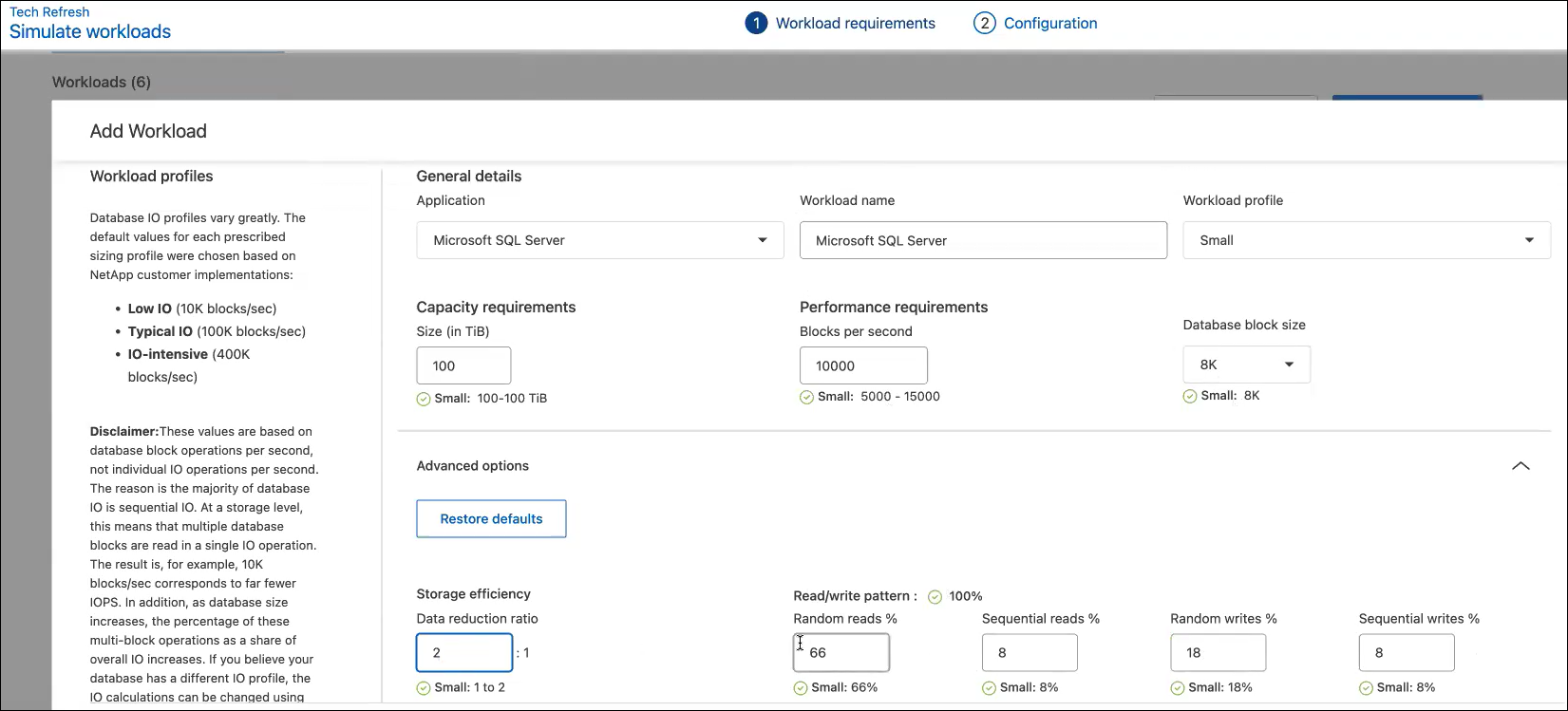Click green check under Random reads field
Image resolution: width=1568 pixels, height=711 pixels.
pos(801,687)
